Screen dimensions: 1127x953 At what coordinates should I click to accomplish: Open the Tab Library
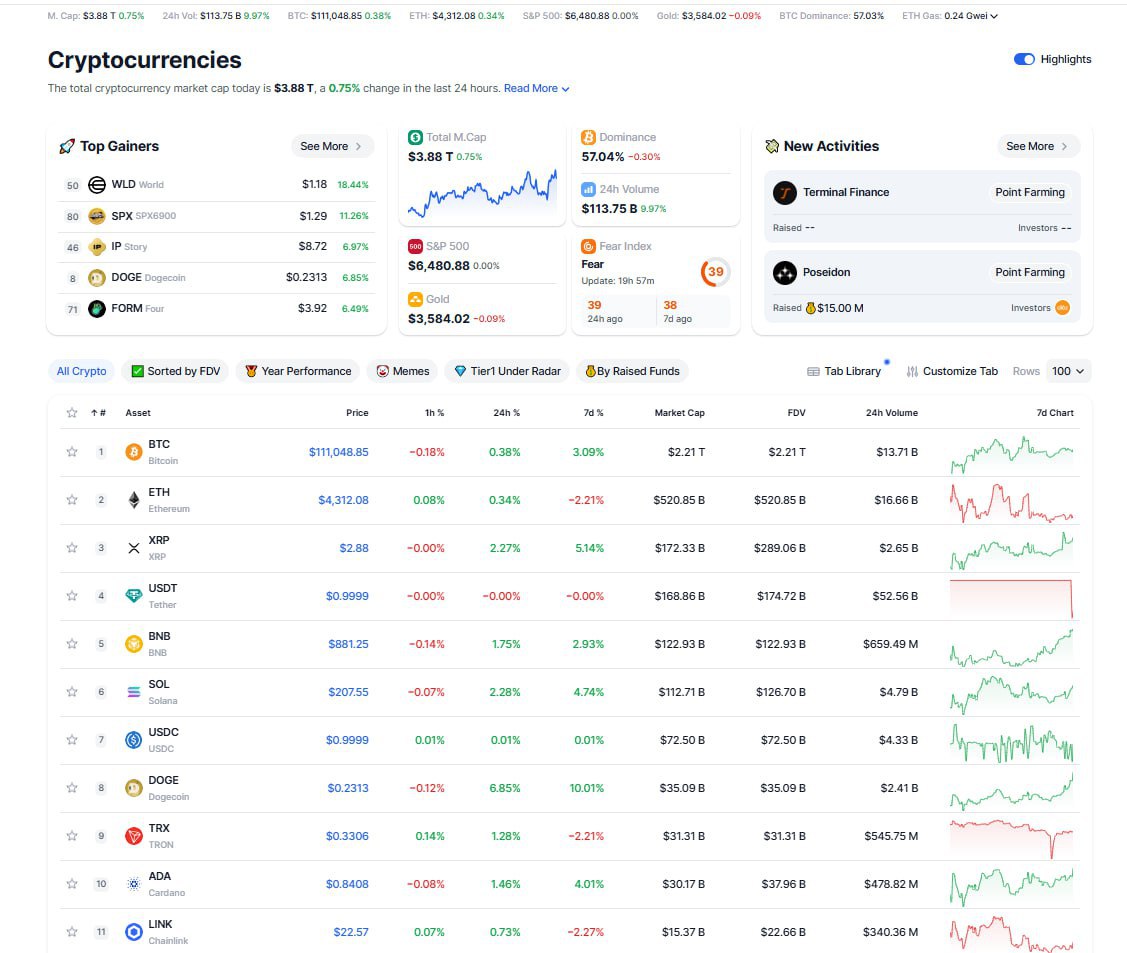coord(844,371)
